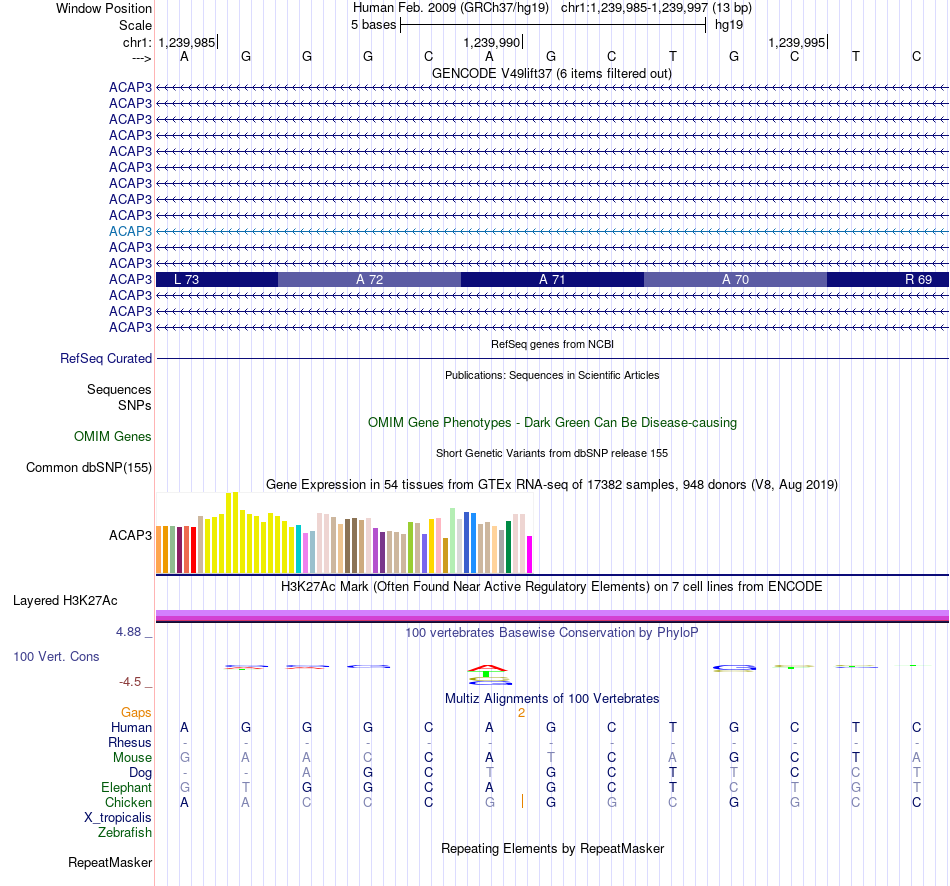Open the H3K27Ac Mark track title
950x886 pixels.
pos(552,586)
